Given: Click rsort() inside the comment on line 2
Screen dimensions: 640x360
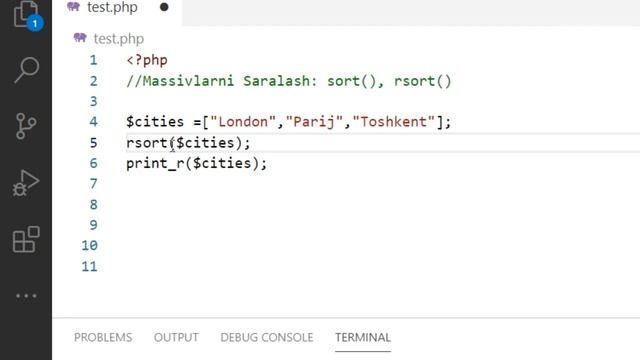Looking at the screenshot, I should [x=423, y=81].
